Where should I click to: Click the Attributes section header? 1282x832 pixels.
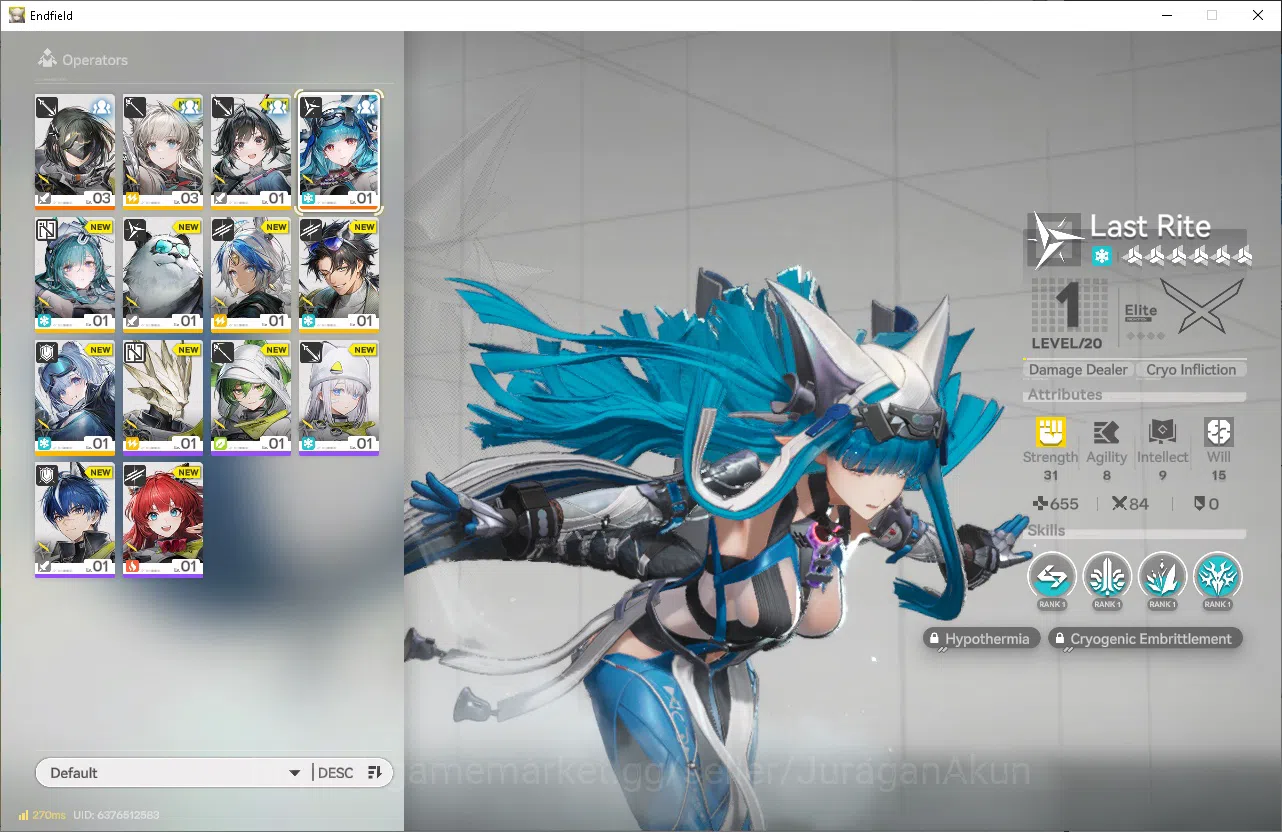coord(1065,395)
